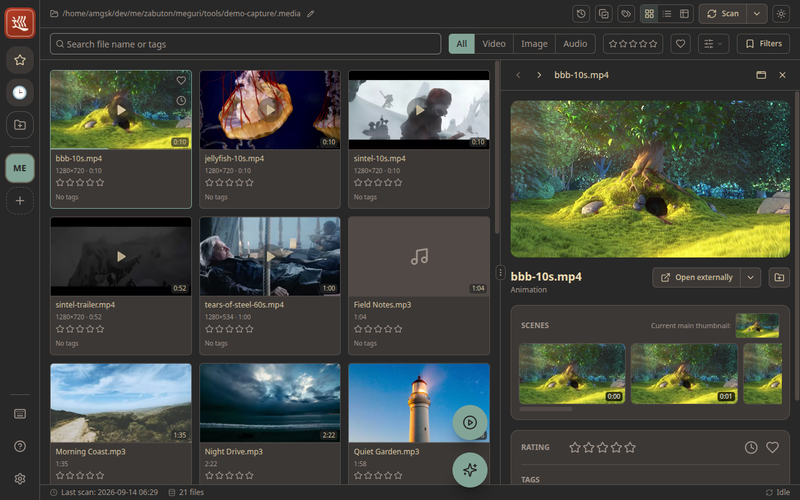The width and height of the screenshot is (800, 500).
Task: Select the Audio filter tab
Action: click(575, 44)
